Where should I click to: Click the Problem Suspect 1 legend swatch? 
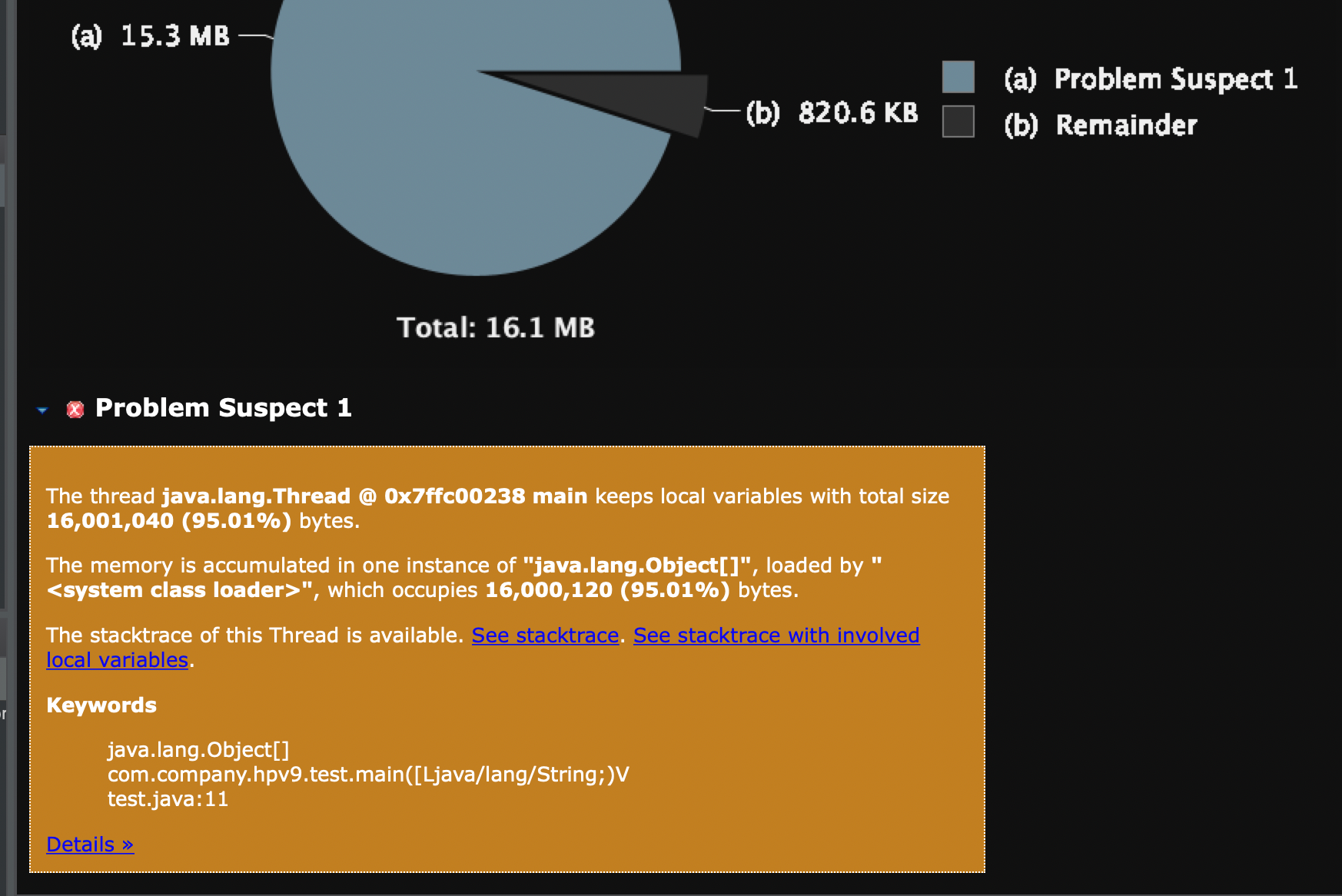click(958, 77)
